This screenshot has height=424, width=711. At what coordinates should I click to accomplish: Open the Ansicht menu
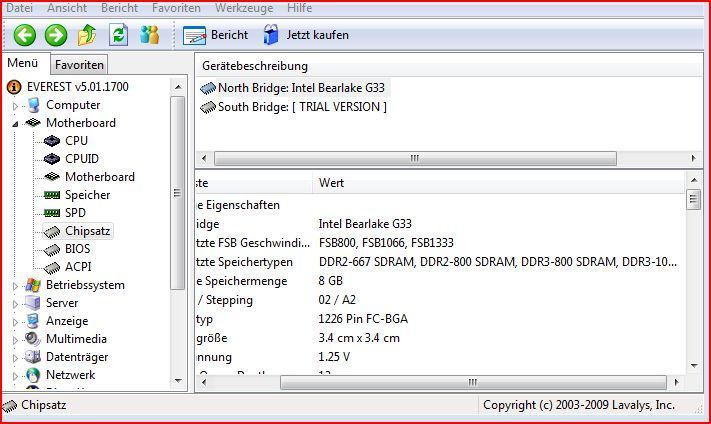(x=67, y=8)
